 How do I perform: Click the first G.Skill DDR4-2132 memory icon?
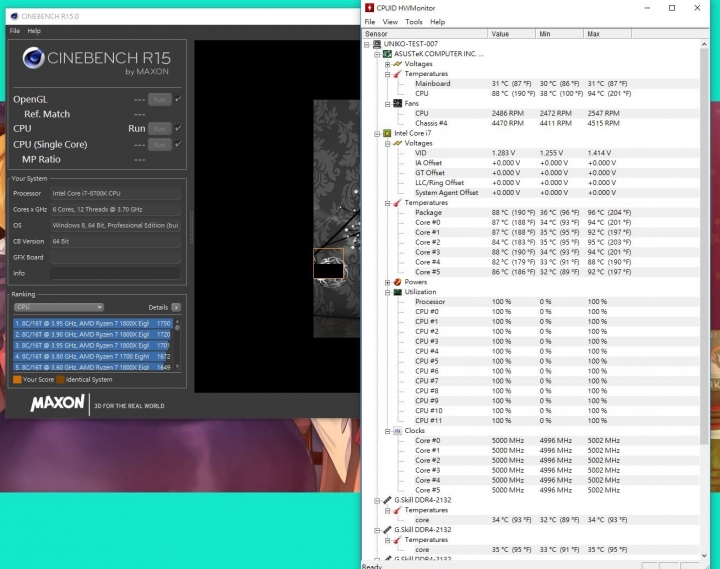tap(387, 500)
